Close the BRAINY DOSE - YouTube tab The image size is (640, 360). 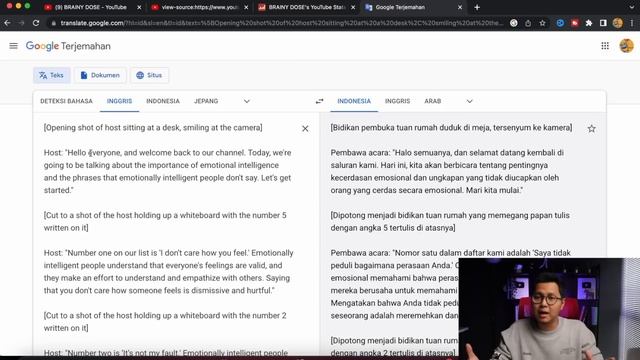pyautogui.click(x=139, y=7)
